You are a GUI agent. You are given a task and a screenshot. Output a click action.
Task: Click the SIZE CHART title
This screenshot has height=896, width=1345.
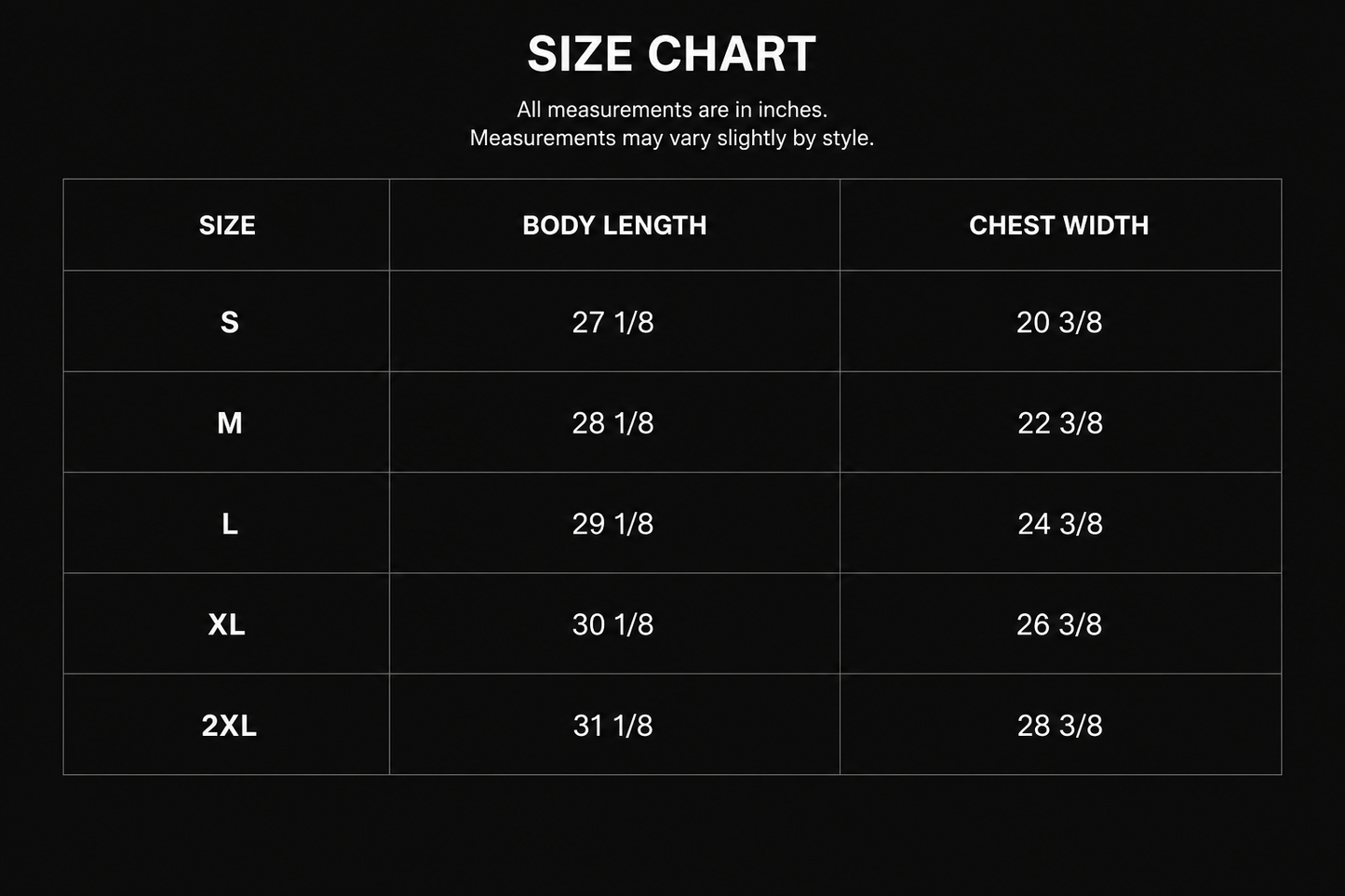(671, 54)
